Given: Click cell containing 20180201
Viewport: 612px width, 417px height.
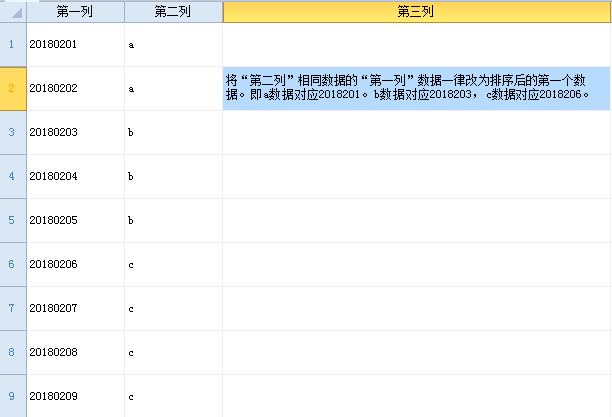Looking at the screenshot, I should click(76, 45).
